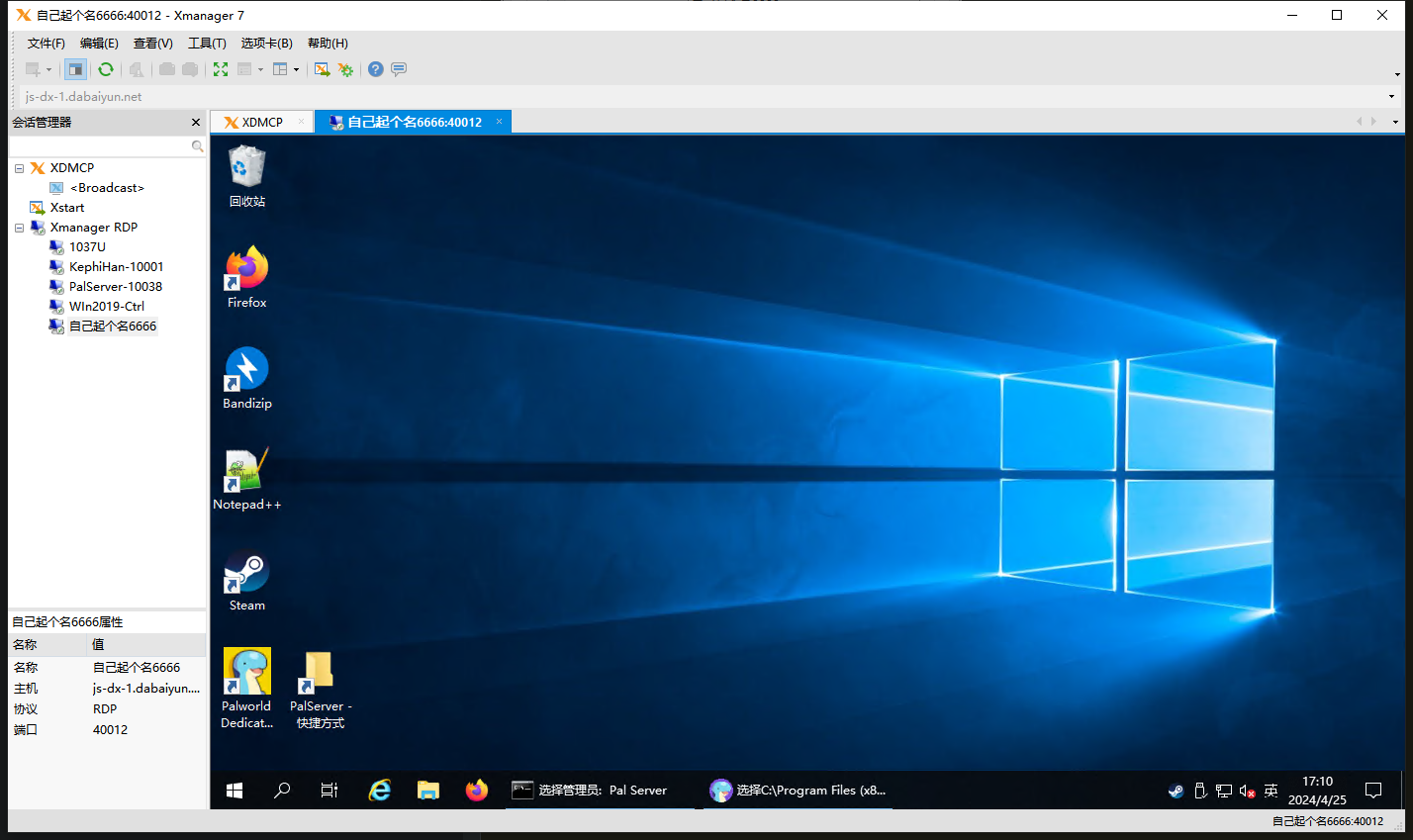This screenshot has width=1413, height=840.
Task: Open the tab list dropdown at the tab bar's right end
Action: [x=1395, y=123]
